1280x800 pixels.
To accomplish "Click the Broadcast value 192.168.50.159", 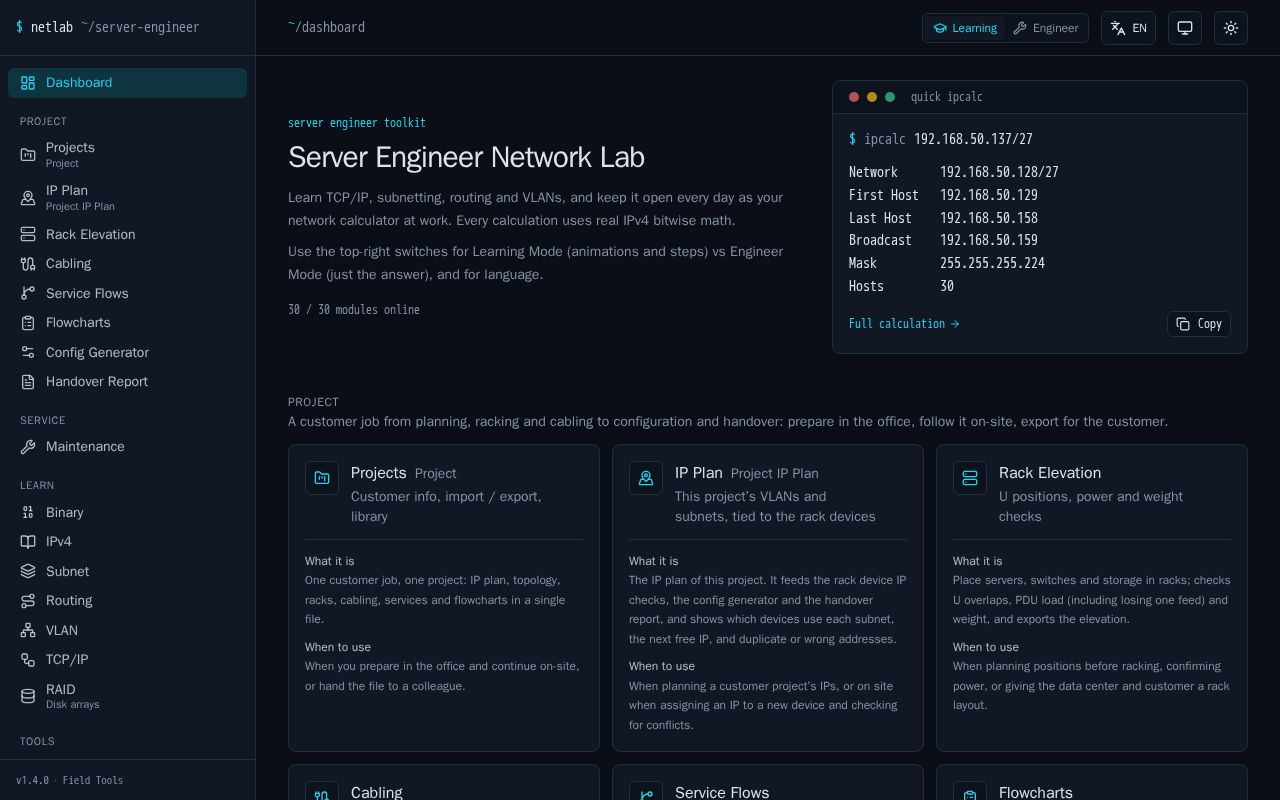I will (x=989, y=240).
